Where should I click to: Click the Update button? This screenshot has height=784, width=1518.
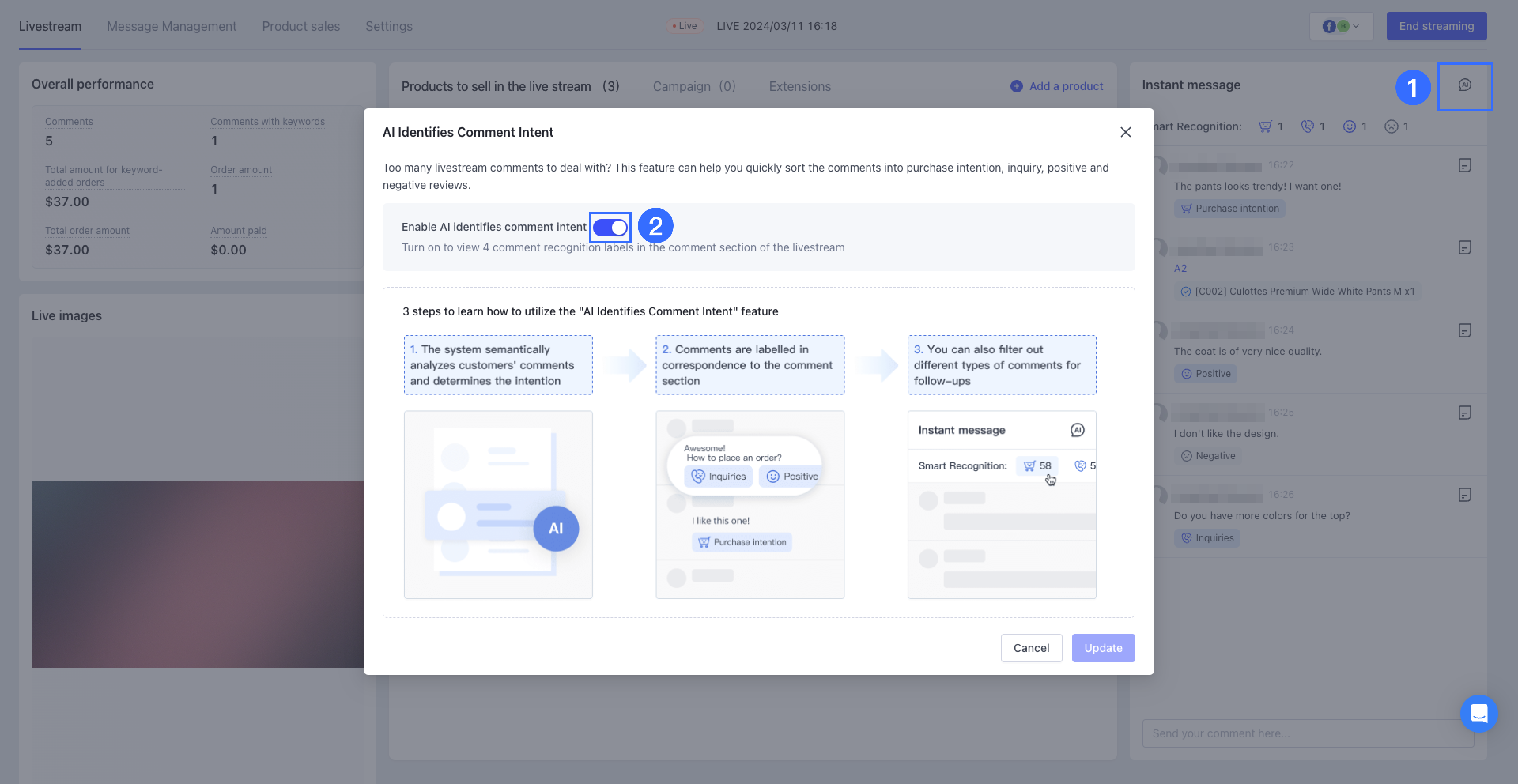pos(1103,648)
